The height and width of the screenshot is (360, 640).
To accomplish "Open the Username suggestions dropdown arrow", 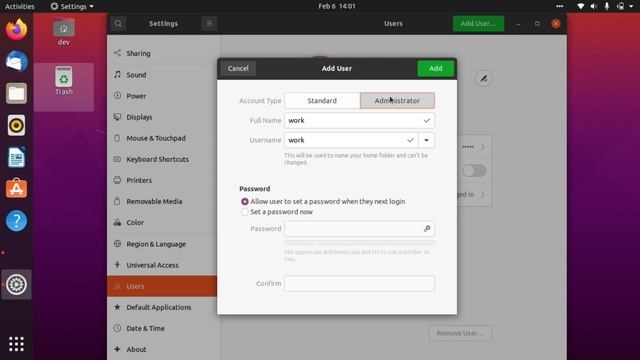I will 426,140.
